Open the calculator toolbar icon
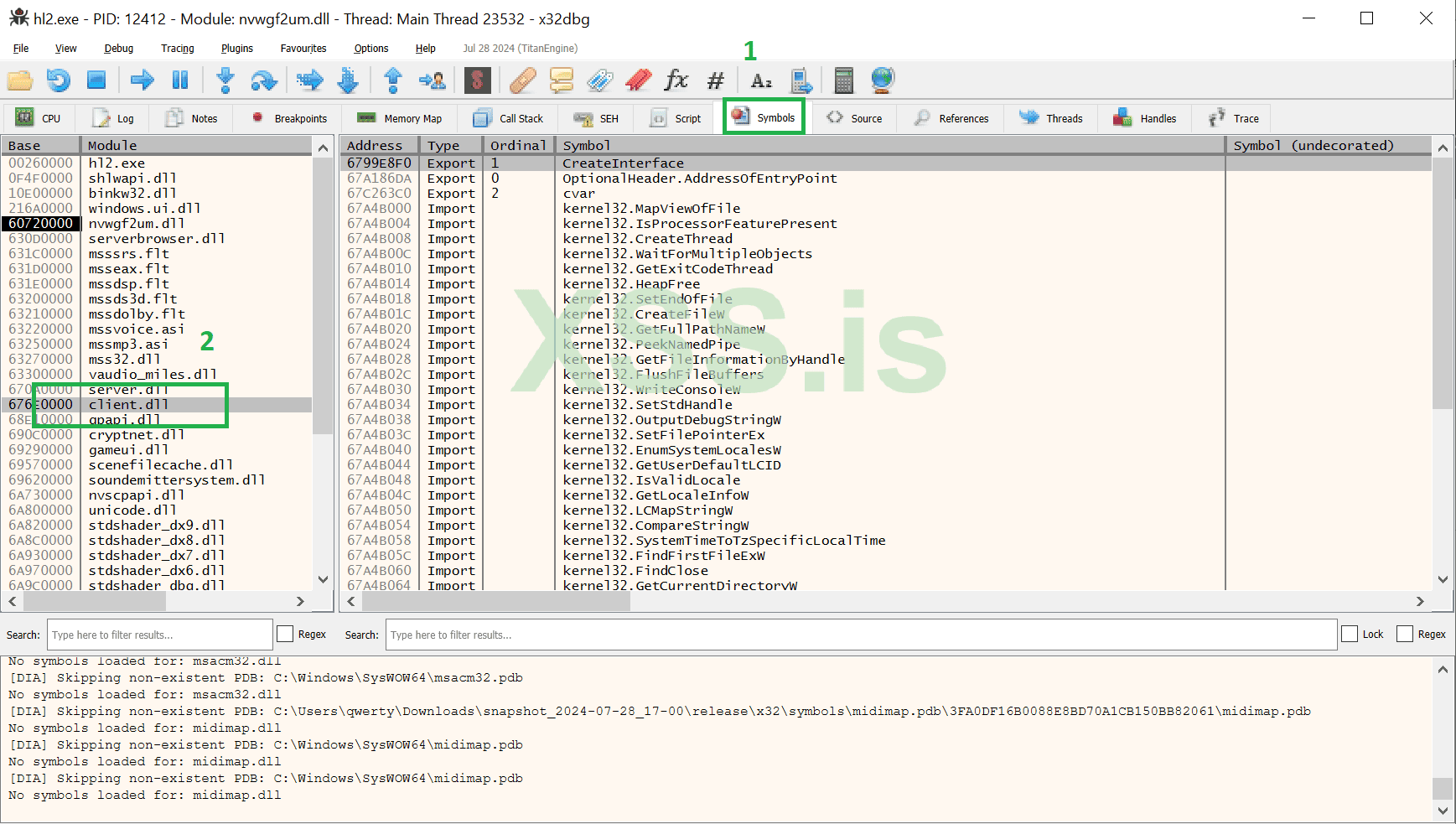The width and height of the screenshot is (1456, 824). [843, 80]
